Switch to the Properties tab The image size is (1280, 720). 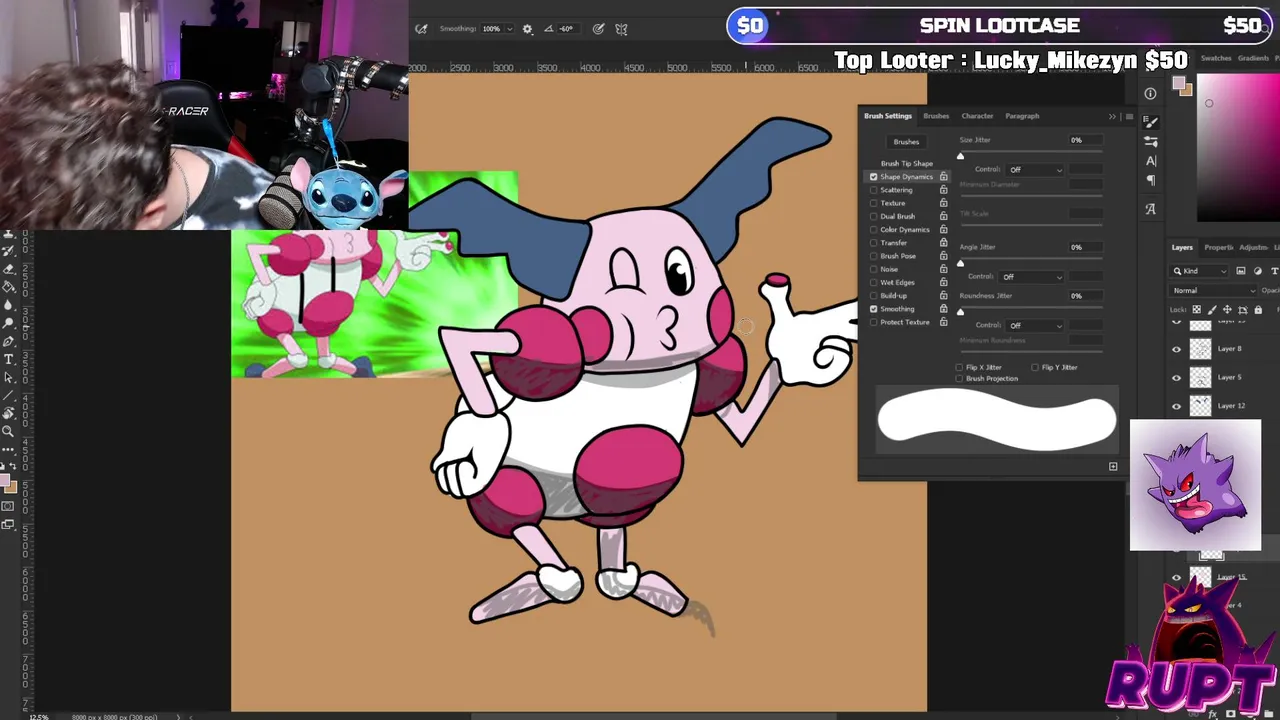[x=1219, y=248]
